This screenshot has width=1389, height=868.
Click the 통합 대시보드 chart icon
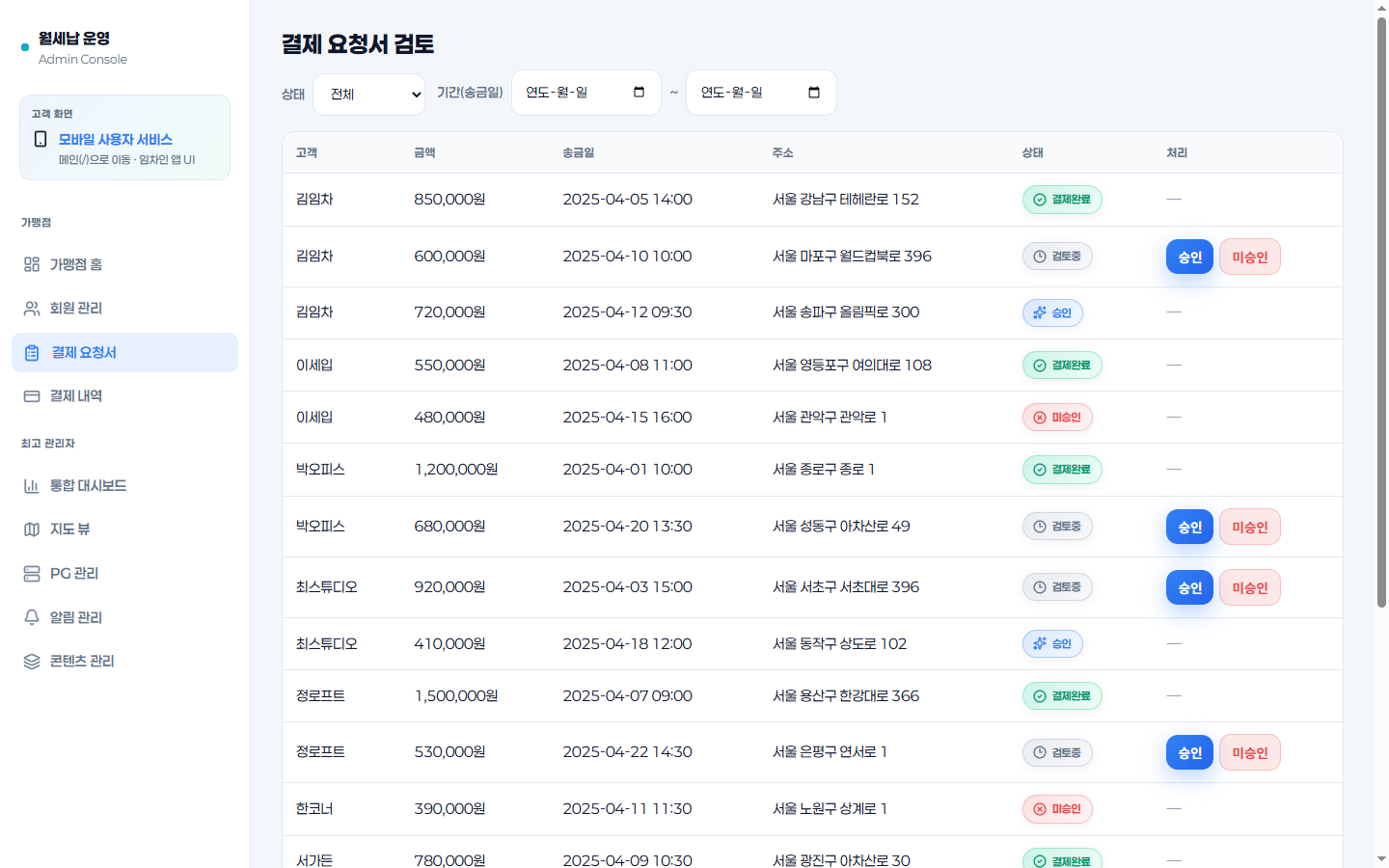pos(32,486)
